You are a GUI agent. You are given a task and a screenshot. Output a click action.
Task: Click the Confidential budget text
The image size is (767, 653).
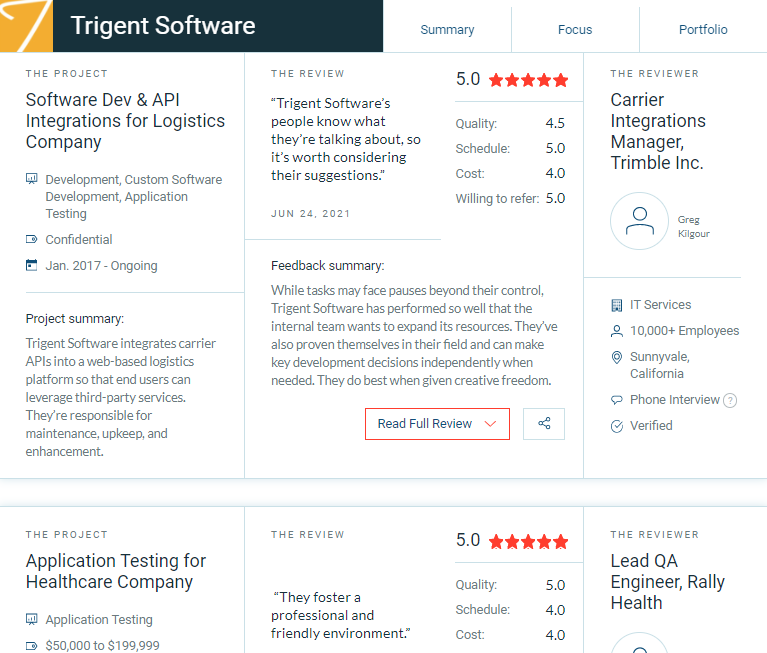[x=79, y=239]
